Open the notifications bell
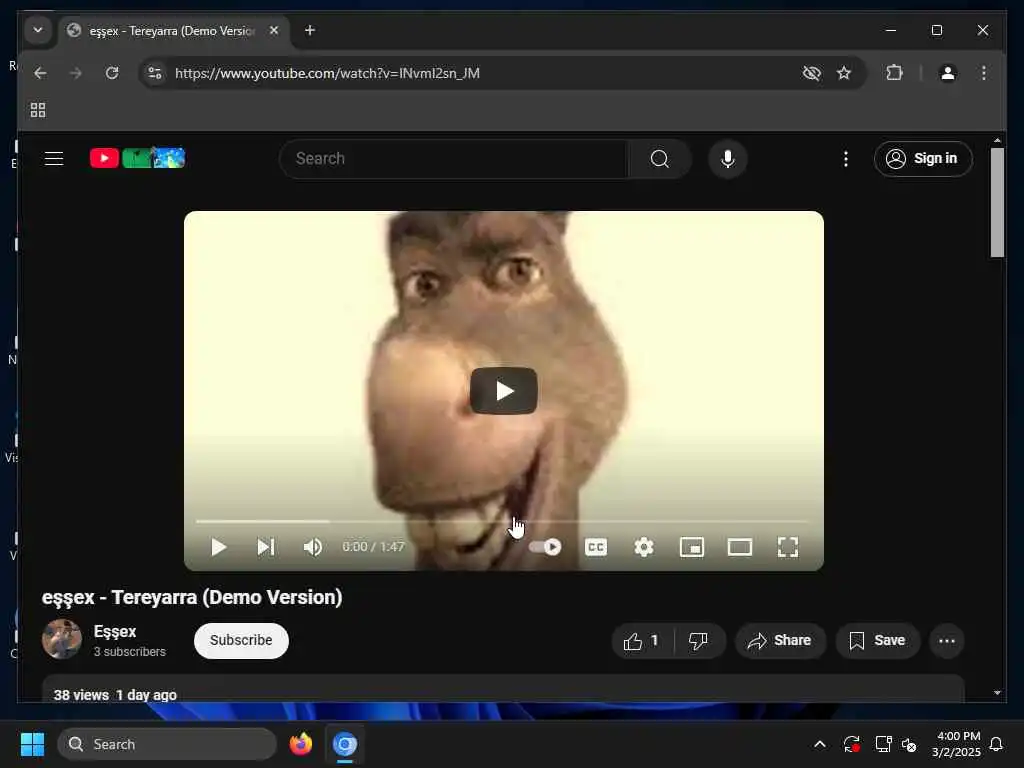This screenshot has height=768, width=1024. point(997,744)
